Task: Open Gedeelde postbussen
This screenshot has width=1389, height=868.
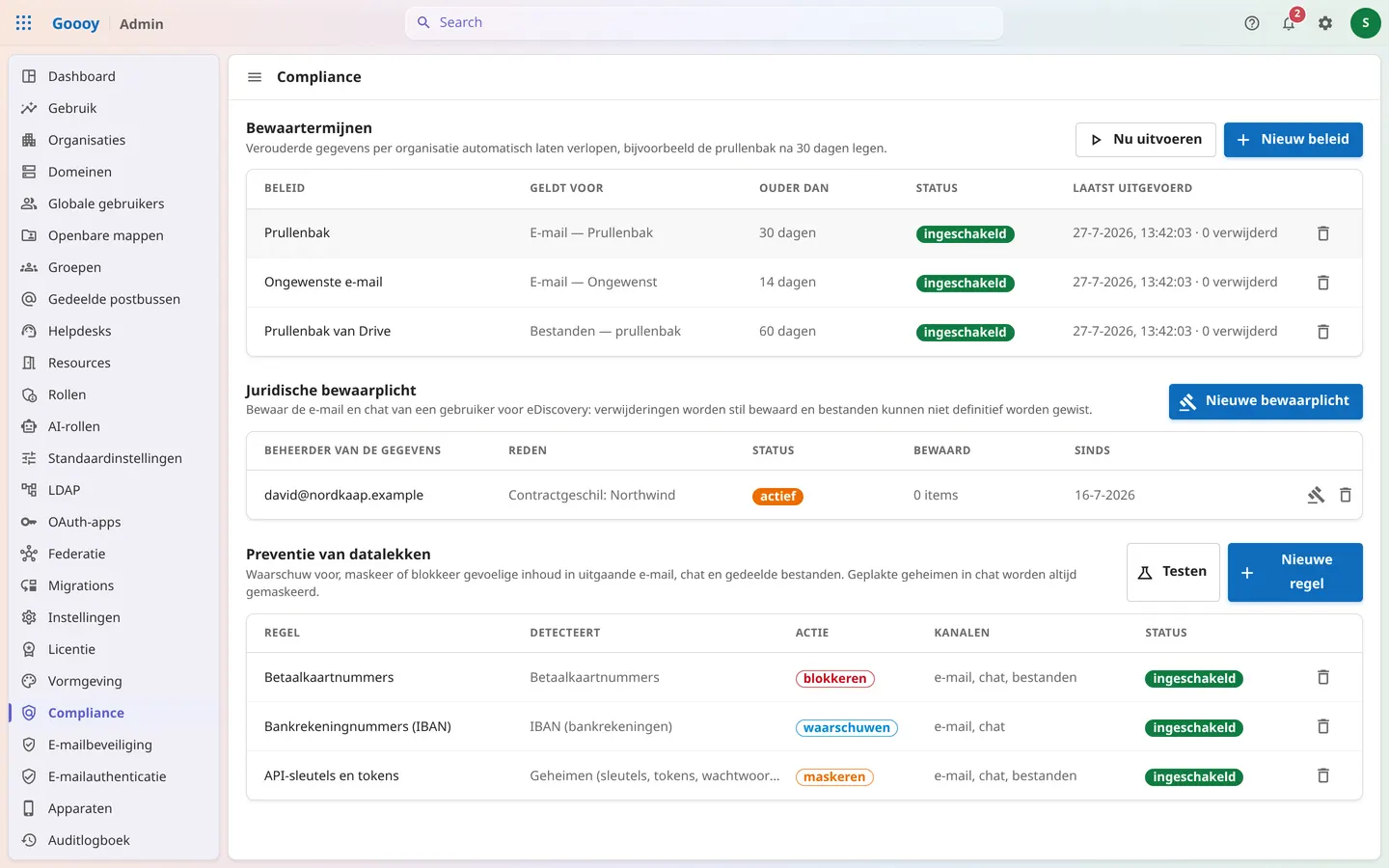Action: (114, 299)
